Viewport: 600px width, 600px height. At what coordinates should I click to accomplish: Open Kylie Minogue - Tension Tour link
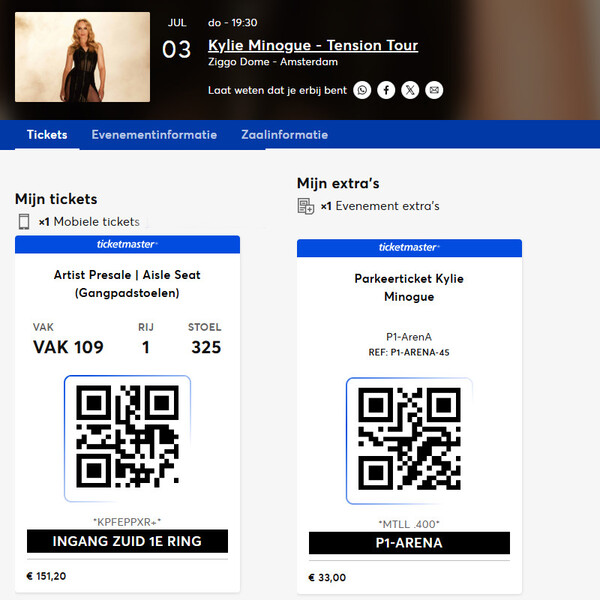[313, 45]
